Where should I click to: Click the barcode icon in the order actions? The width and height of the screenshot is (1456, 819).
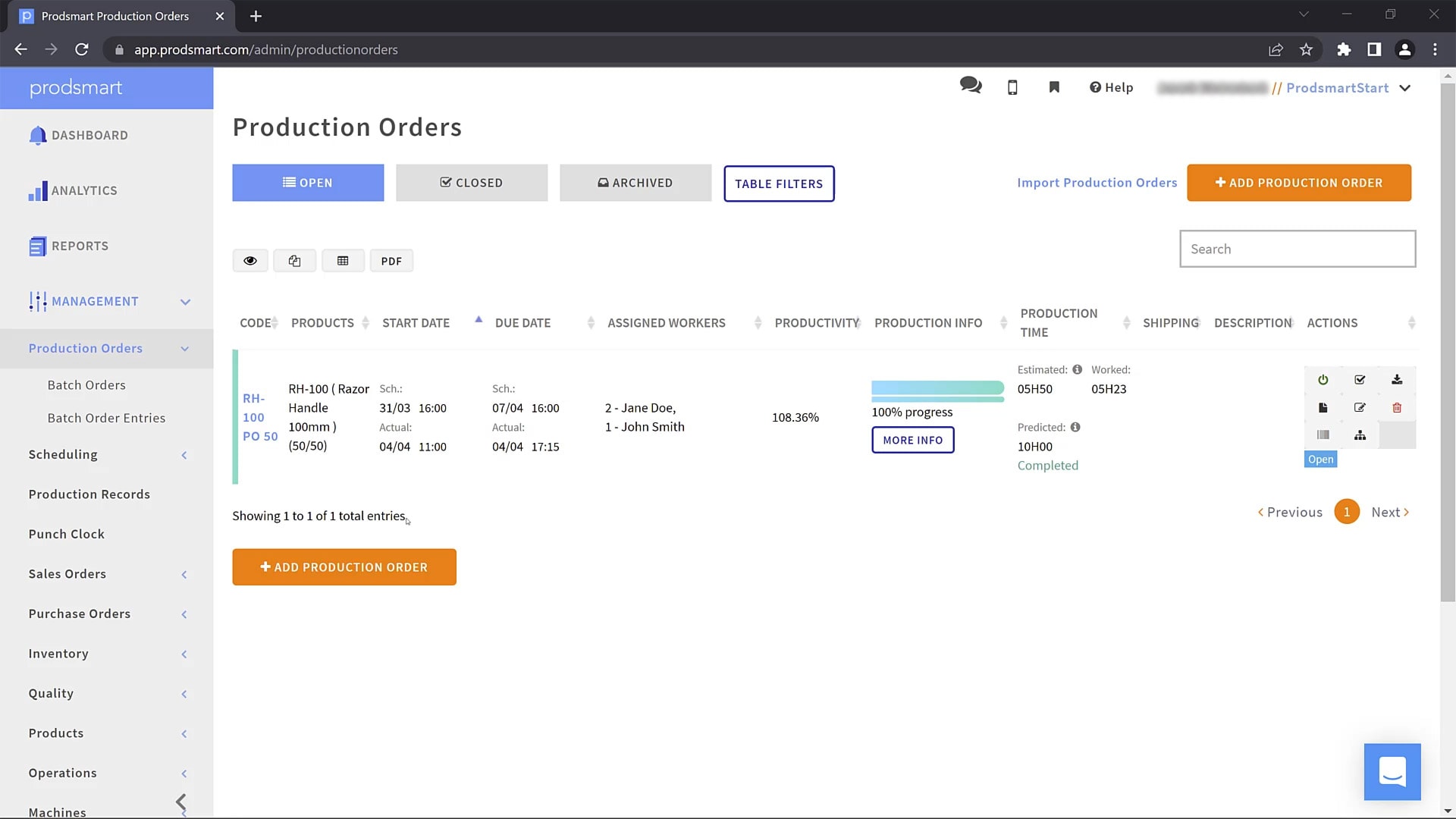[x=1323, y=435]
